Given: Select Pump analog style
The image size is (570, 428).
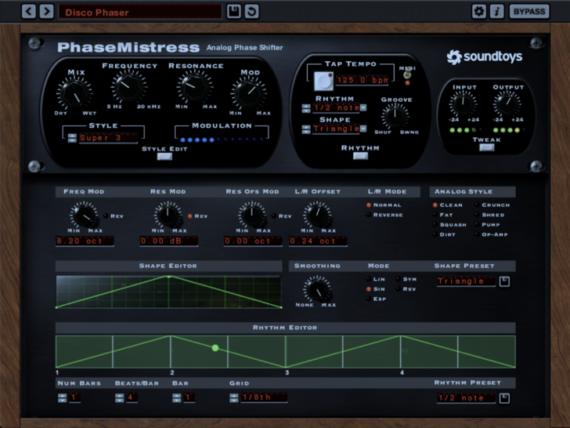Looking at the screenshot, I should click(487, 225).
